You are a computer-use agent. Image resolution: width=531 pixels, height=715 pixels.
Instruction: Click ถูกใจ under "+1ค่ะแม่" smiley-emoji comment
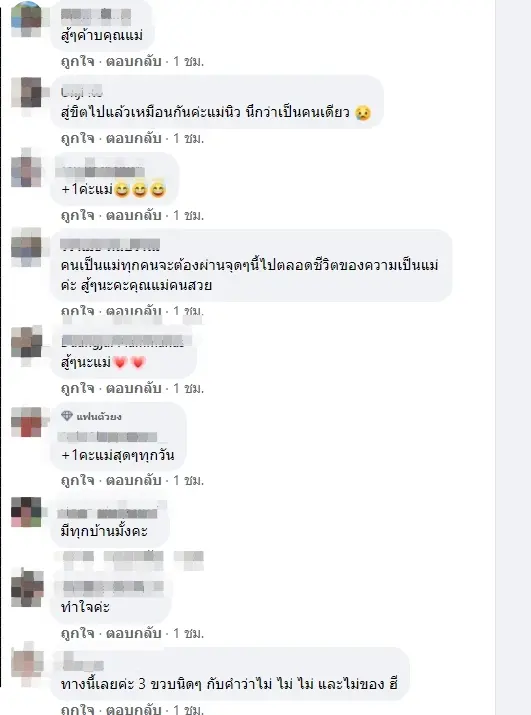pos(78,215)
